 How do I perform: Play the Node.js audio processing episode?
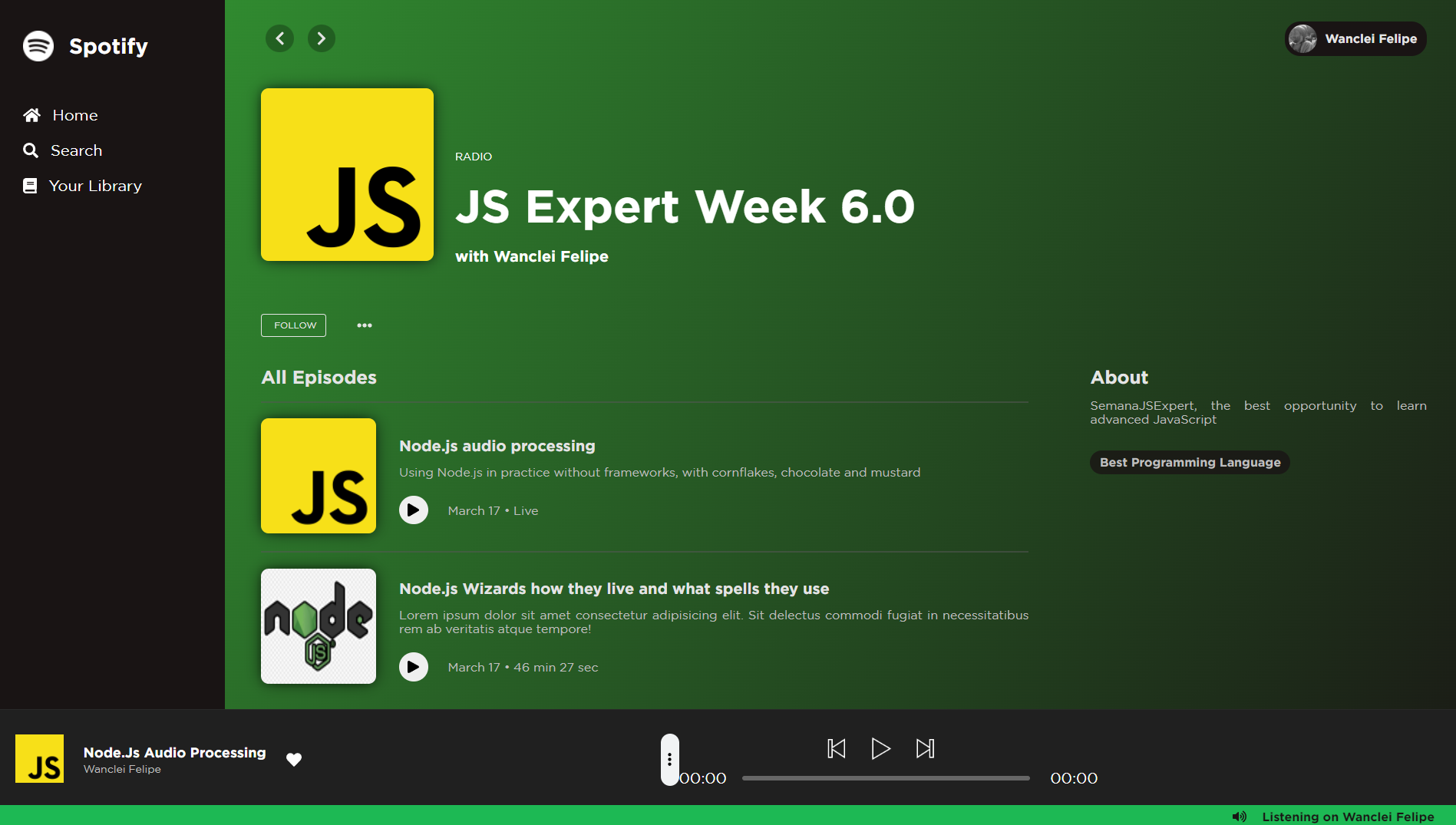click(413, 510)
